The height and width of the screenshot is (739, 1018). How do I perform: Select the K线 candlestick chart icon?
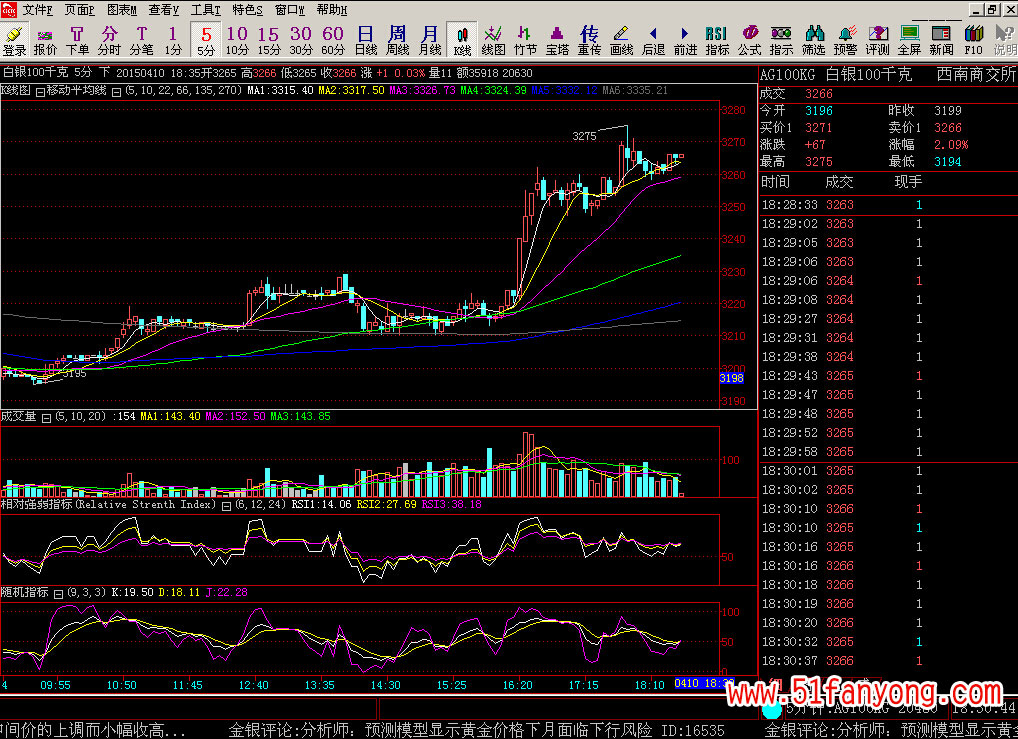coord(462,40)
